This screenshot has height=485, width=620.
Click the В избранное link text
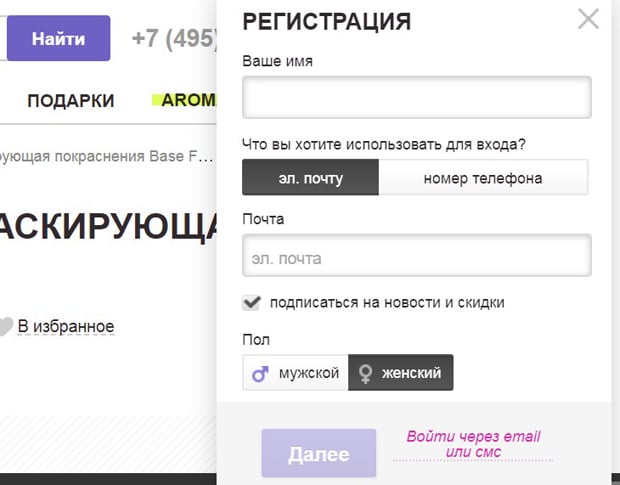point(66,326)
